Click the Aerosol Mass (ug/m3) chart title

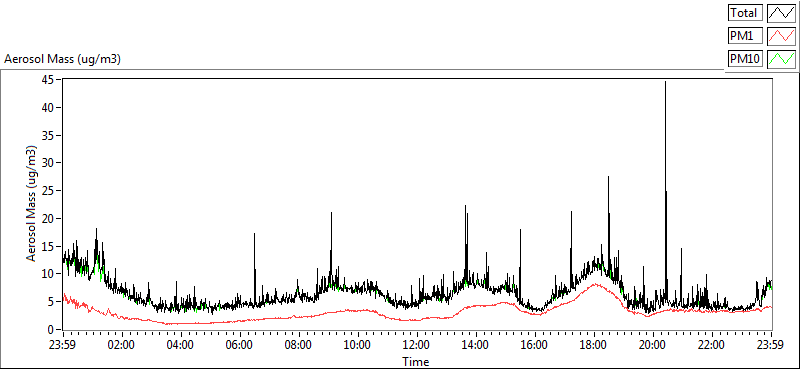(x=62, y=59)
